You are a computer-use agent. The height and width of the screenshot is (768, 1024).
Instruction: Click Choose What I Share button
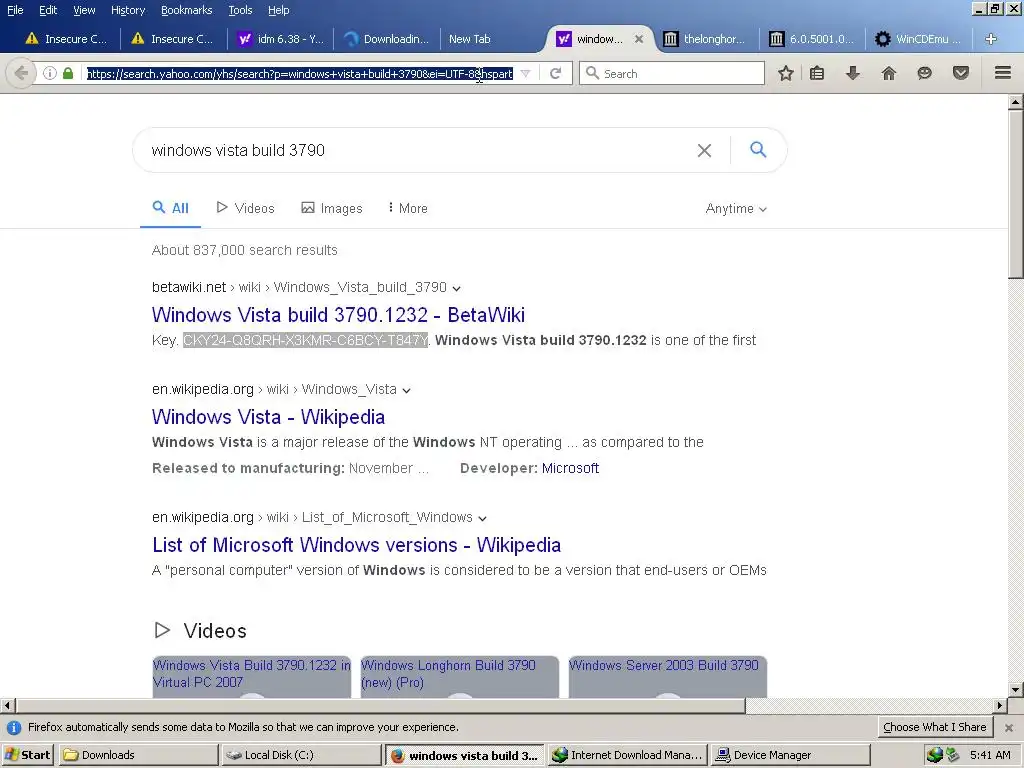(x=935, y=727)
